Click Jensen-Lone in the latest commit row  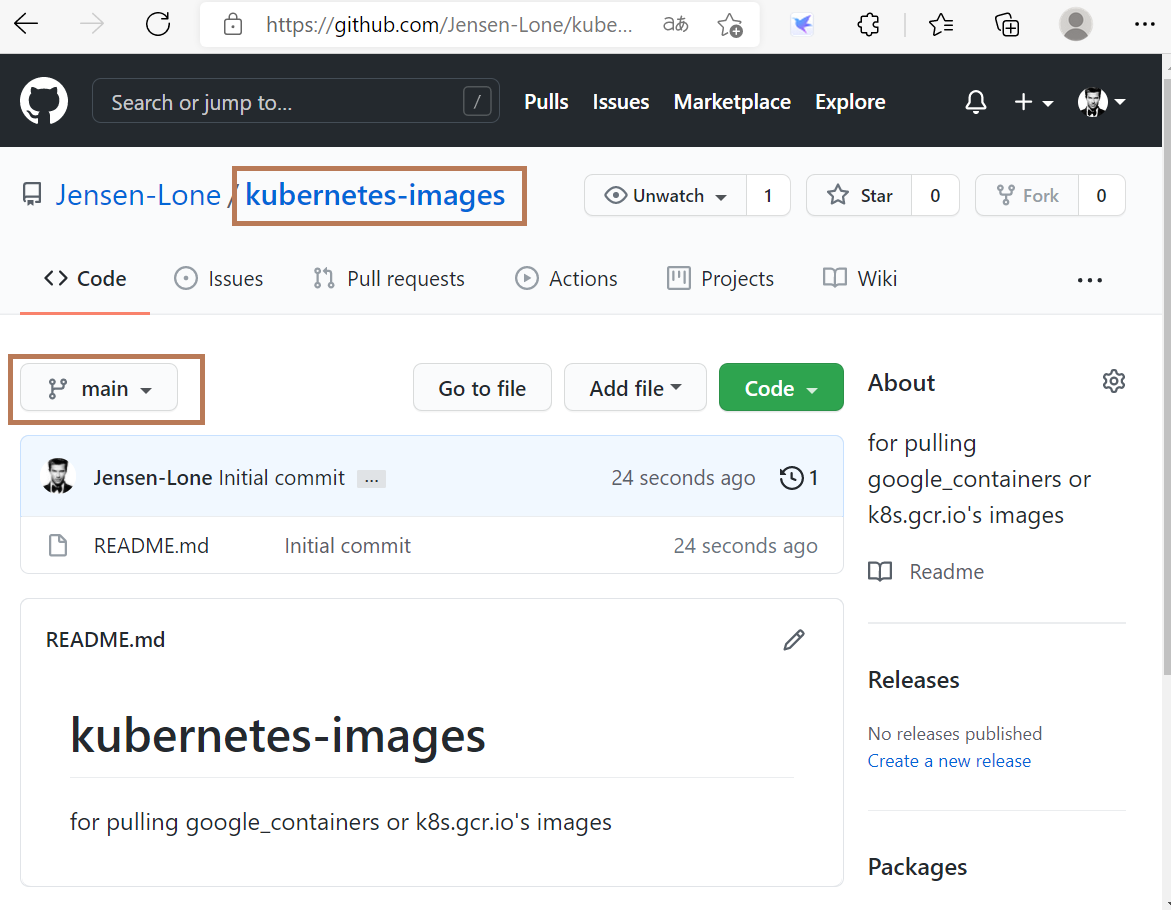[152, 477]
